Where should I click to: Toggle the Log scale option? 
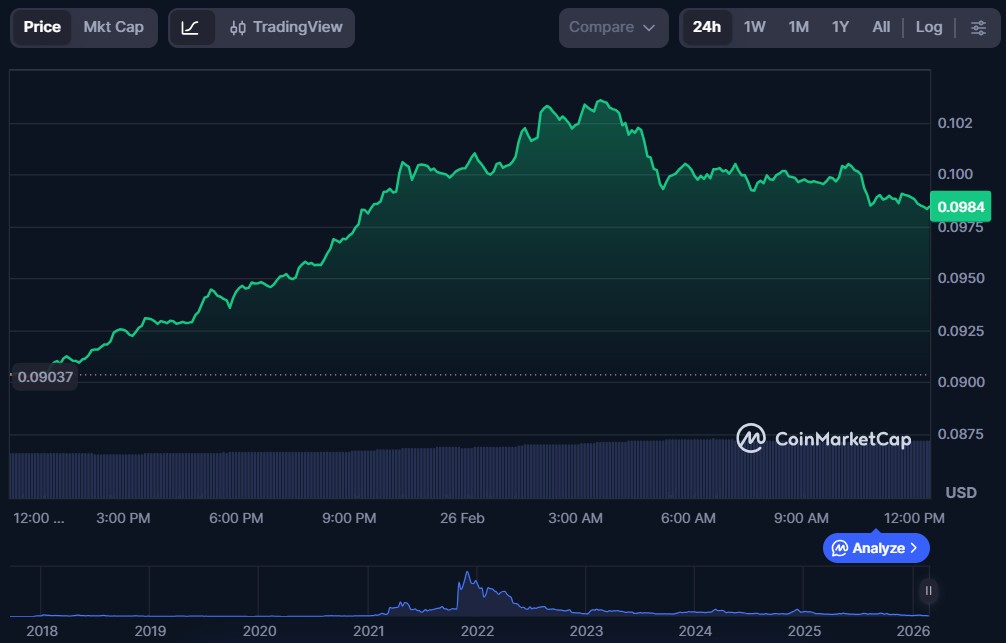929,27
